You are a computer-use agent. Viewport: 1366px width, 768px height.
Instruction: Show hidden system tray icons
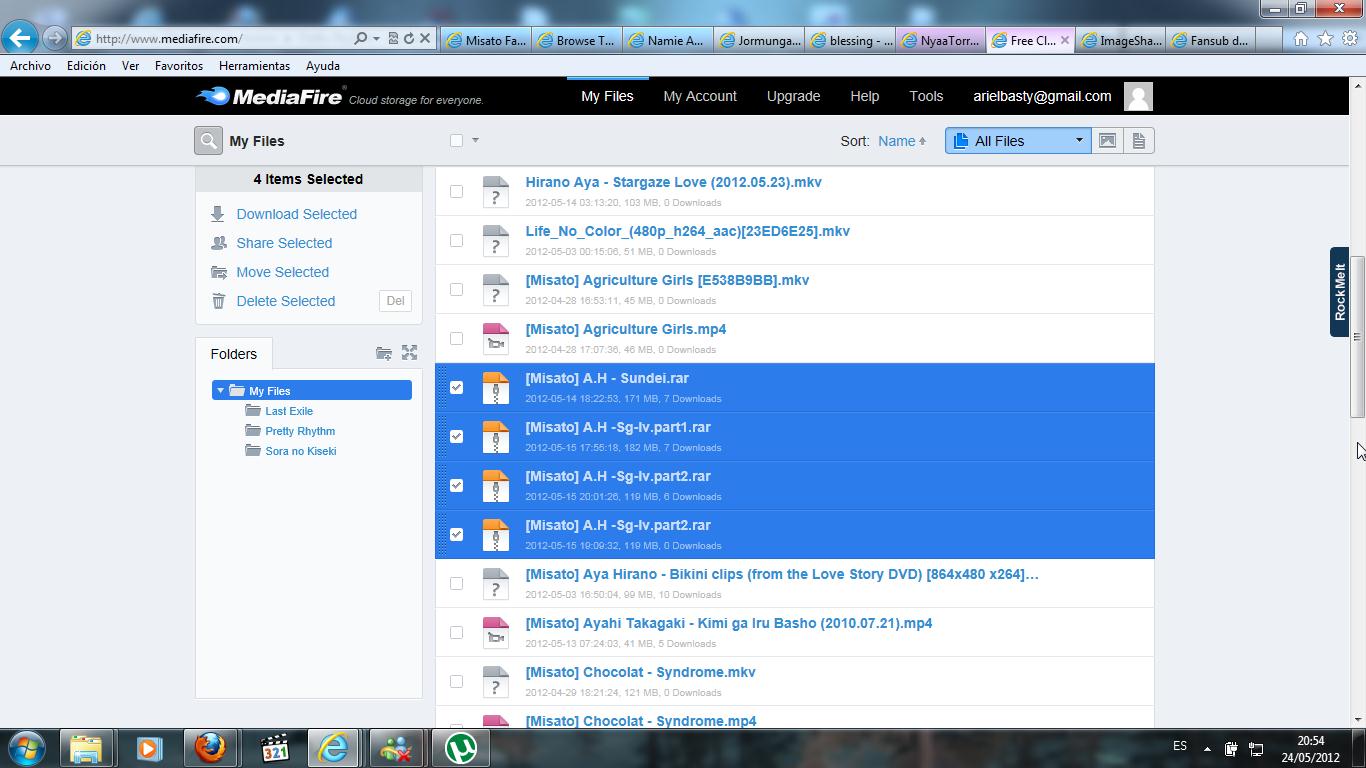pos(1207,749)
